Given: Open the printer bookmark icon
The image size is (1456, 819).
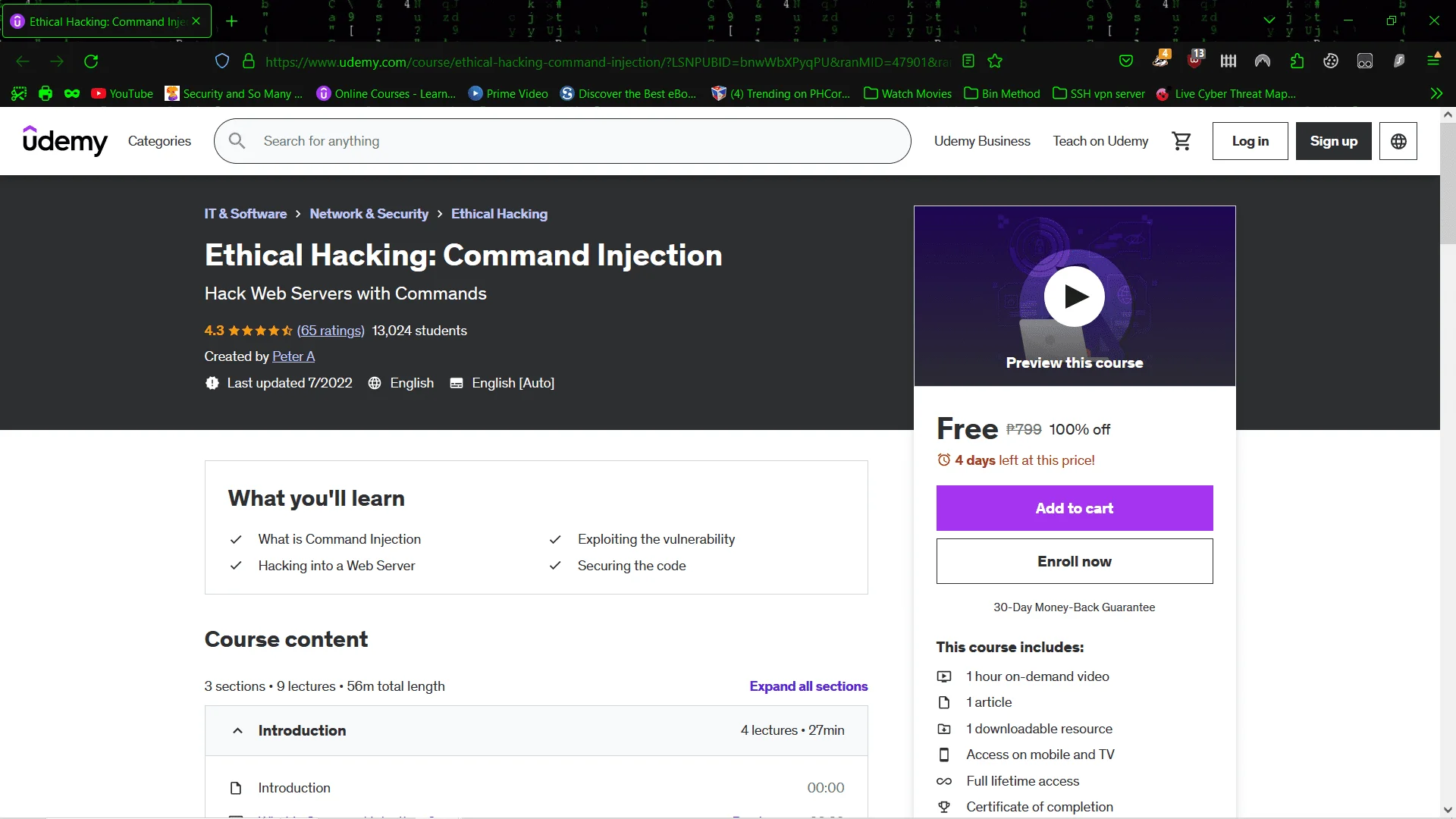Looking at the screenshot, I should coord(45,94).
